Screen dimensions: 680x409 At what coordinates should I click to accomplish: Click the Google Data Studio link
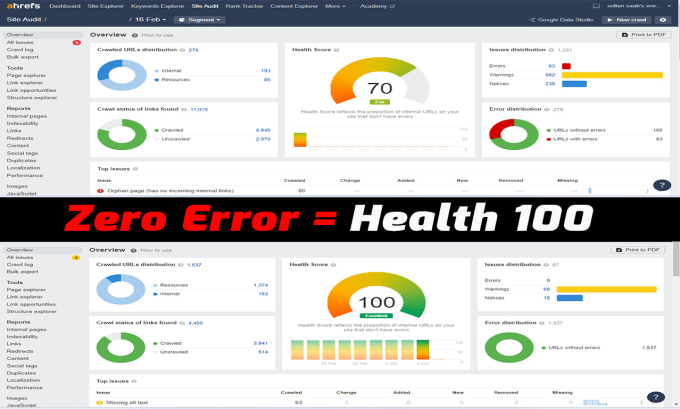(x=562, y=20)
